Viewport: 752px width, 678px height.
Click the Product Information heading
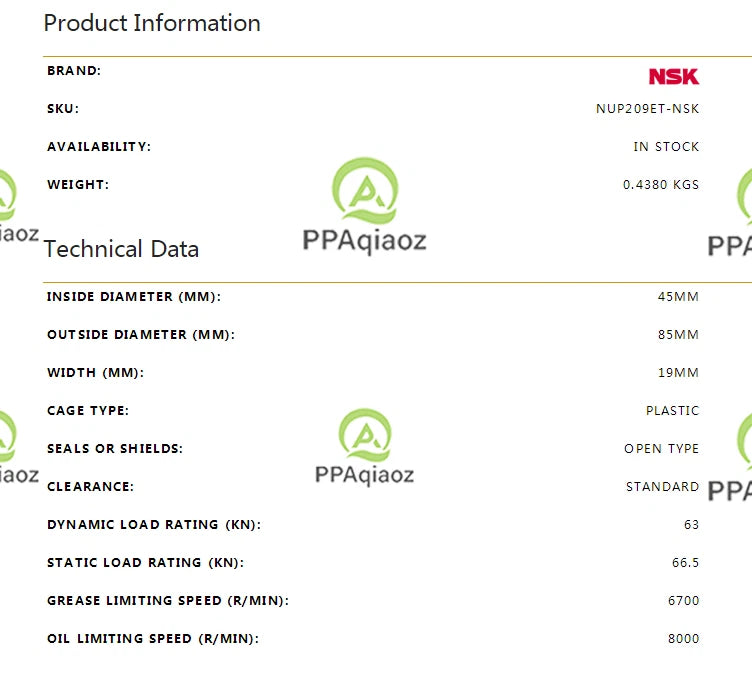pyautogui.click(x=152, y=23)
